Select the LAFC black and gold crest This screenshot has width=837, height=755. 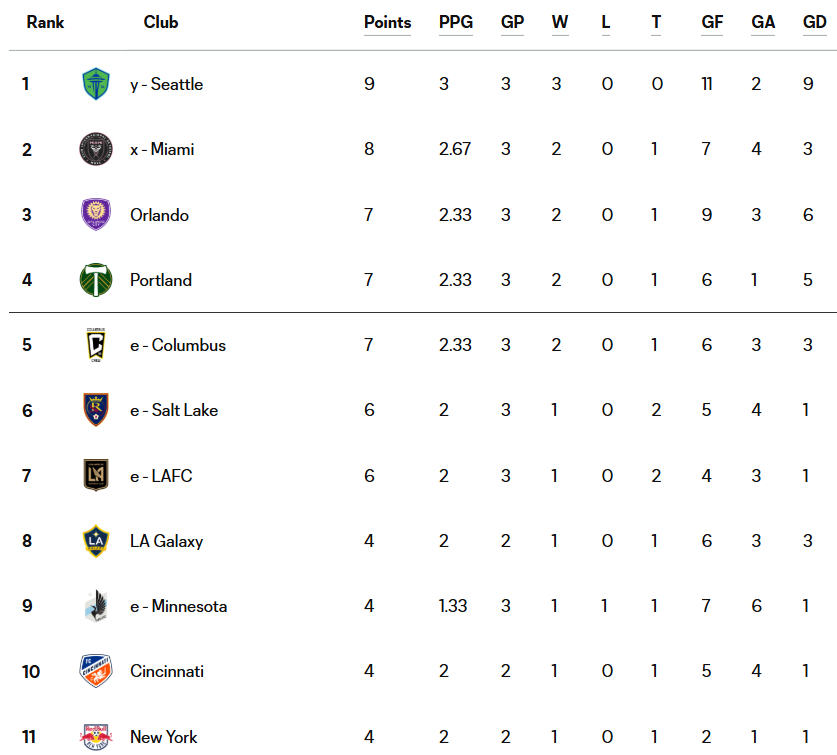96,475
